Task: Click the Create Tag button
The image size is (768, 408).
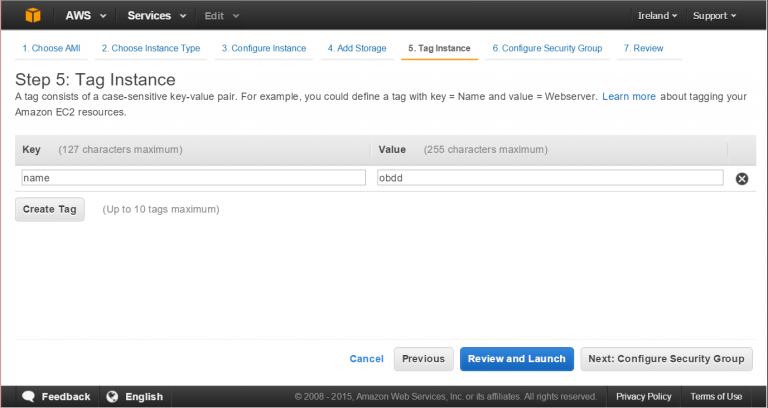Action: click(x=49, y=209)
